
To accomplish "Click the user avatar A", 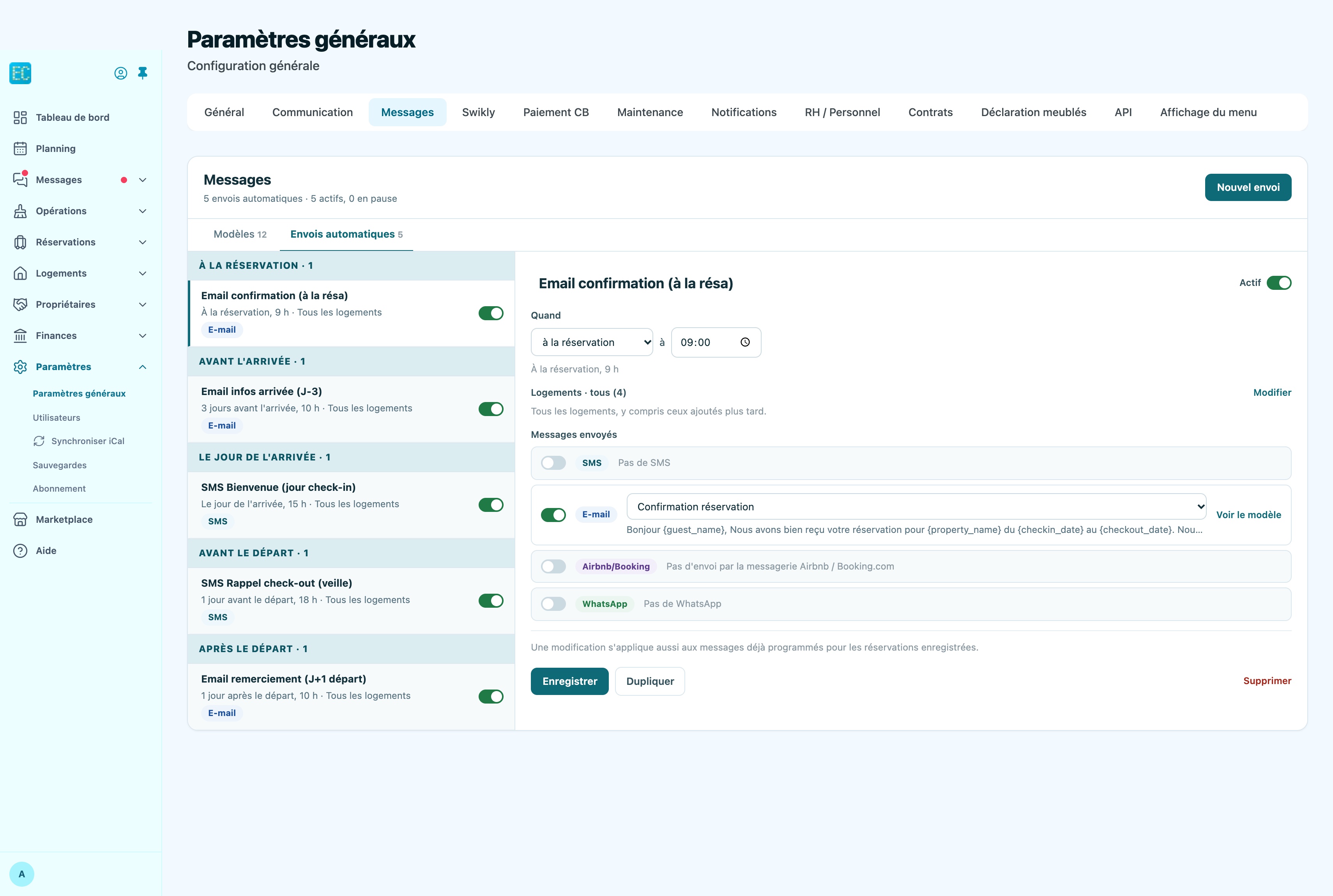I will click(x=22, y=874).
